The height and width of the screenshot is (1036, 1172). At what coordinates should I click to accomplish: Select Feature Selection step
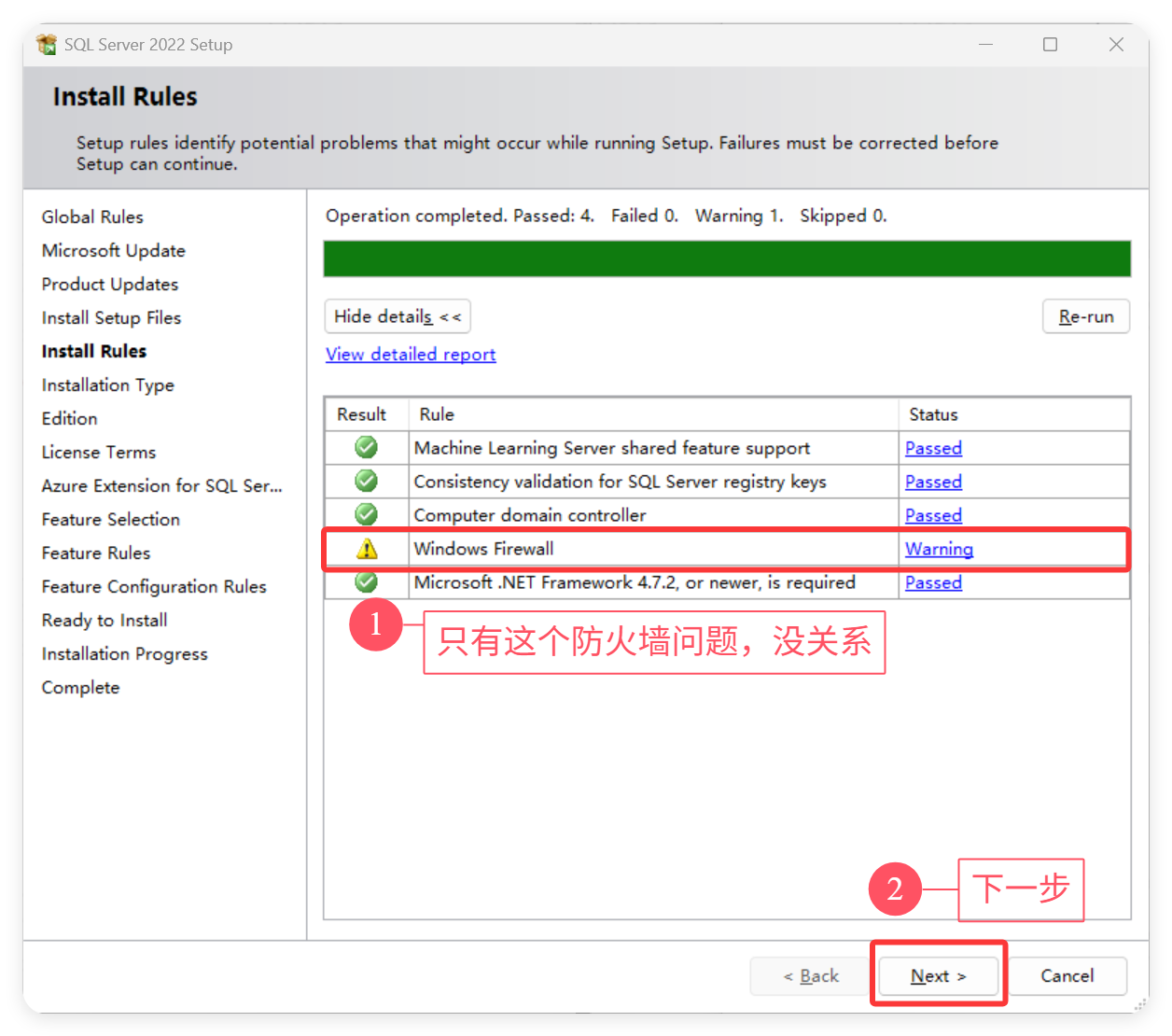click(111, 519)
